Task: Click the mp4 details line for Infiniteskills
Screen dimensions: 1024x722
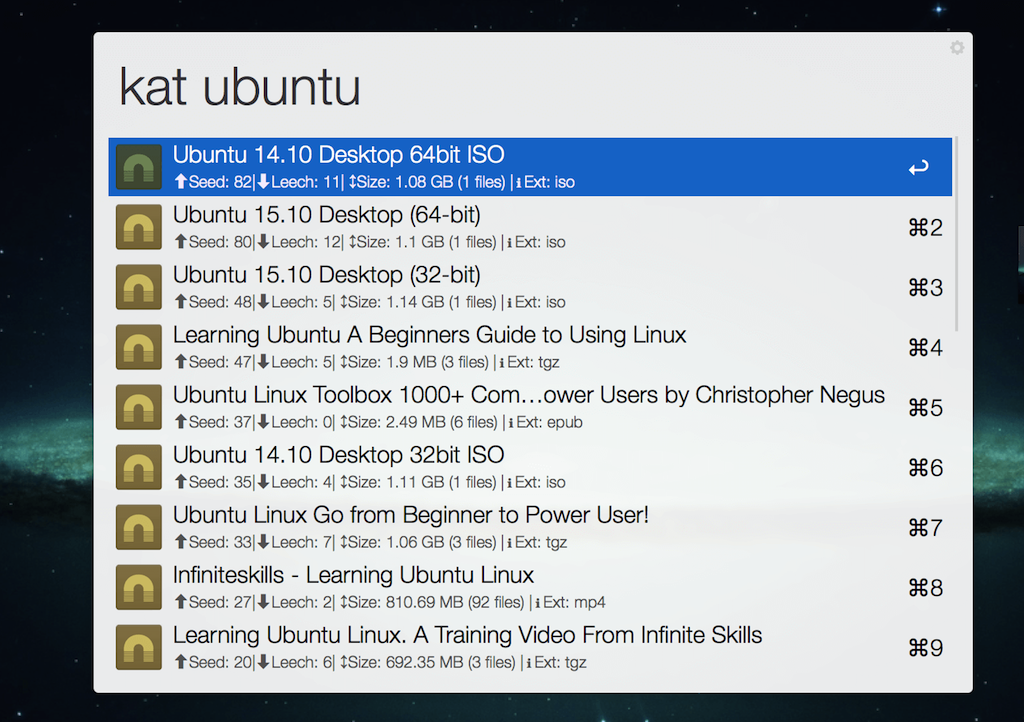Action: click(x=389, y=602)
